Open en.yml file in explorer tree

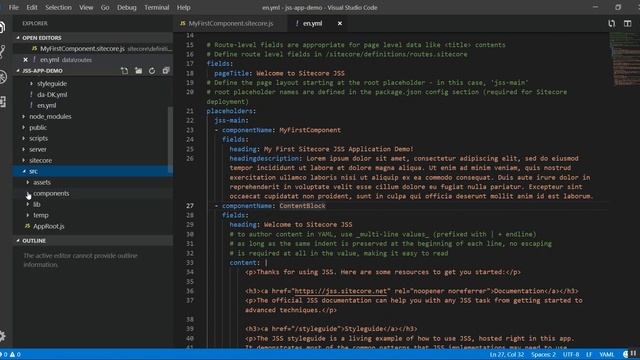tap(47, 105)
